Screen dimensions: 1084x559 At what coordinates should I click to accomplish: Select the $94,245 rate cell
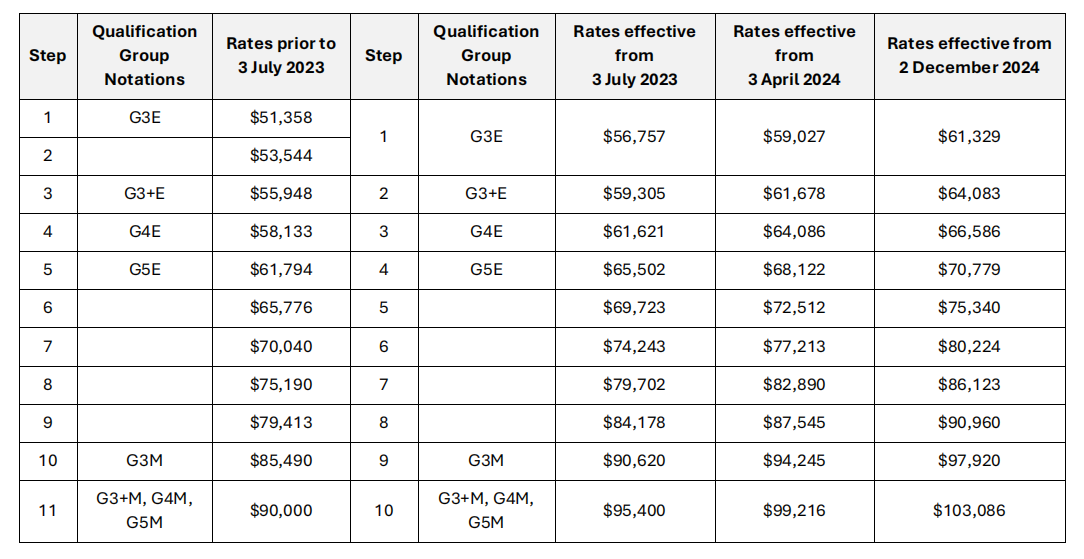click(794, 461)
